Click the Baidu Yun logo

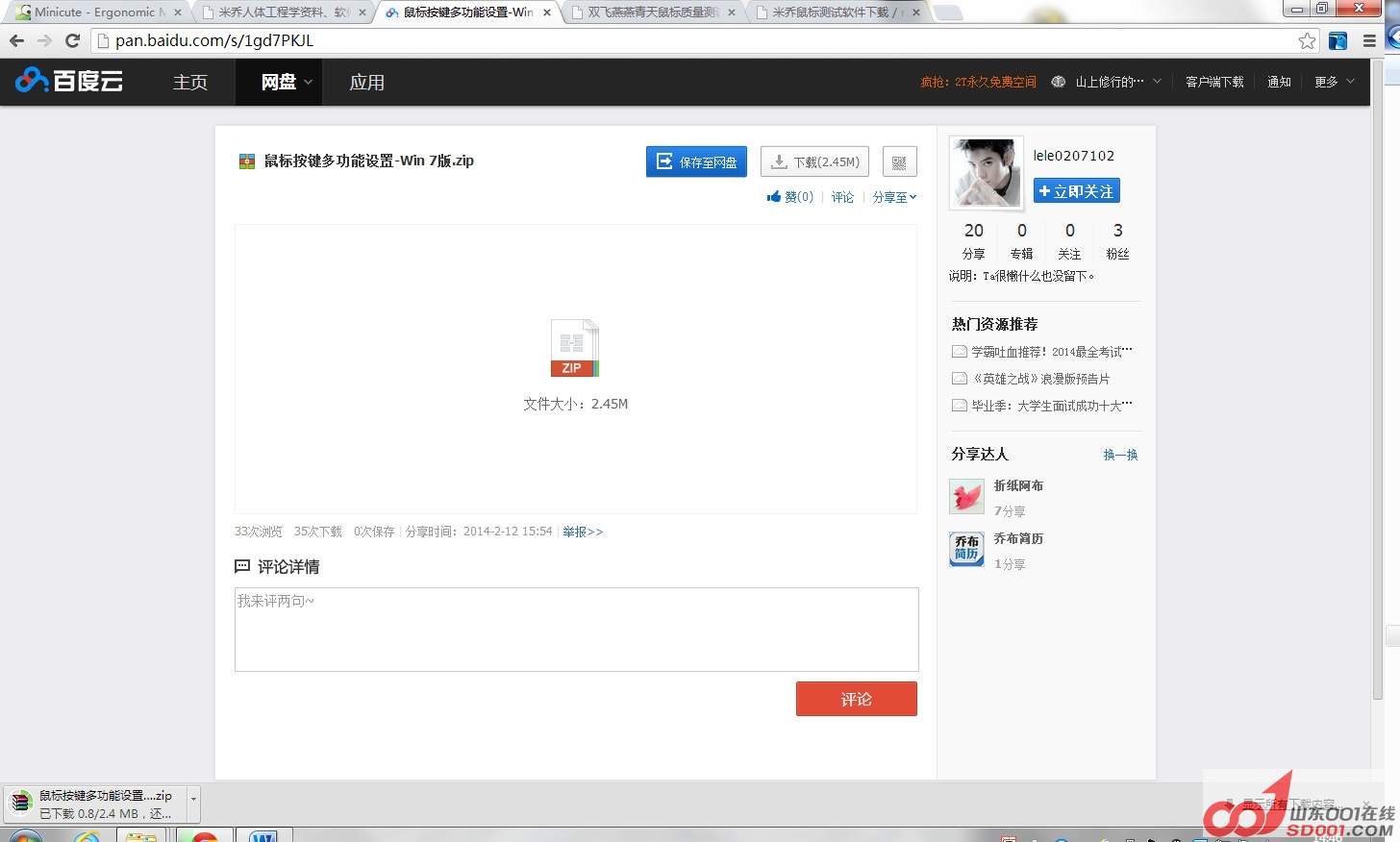click(69, 82)
